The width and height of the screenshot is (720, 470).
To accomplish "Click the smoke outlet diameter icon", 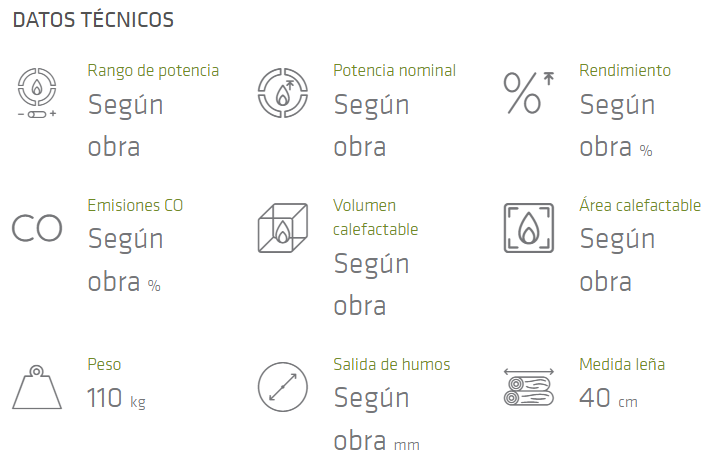I will 283,386.
